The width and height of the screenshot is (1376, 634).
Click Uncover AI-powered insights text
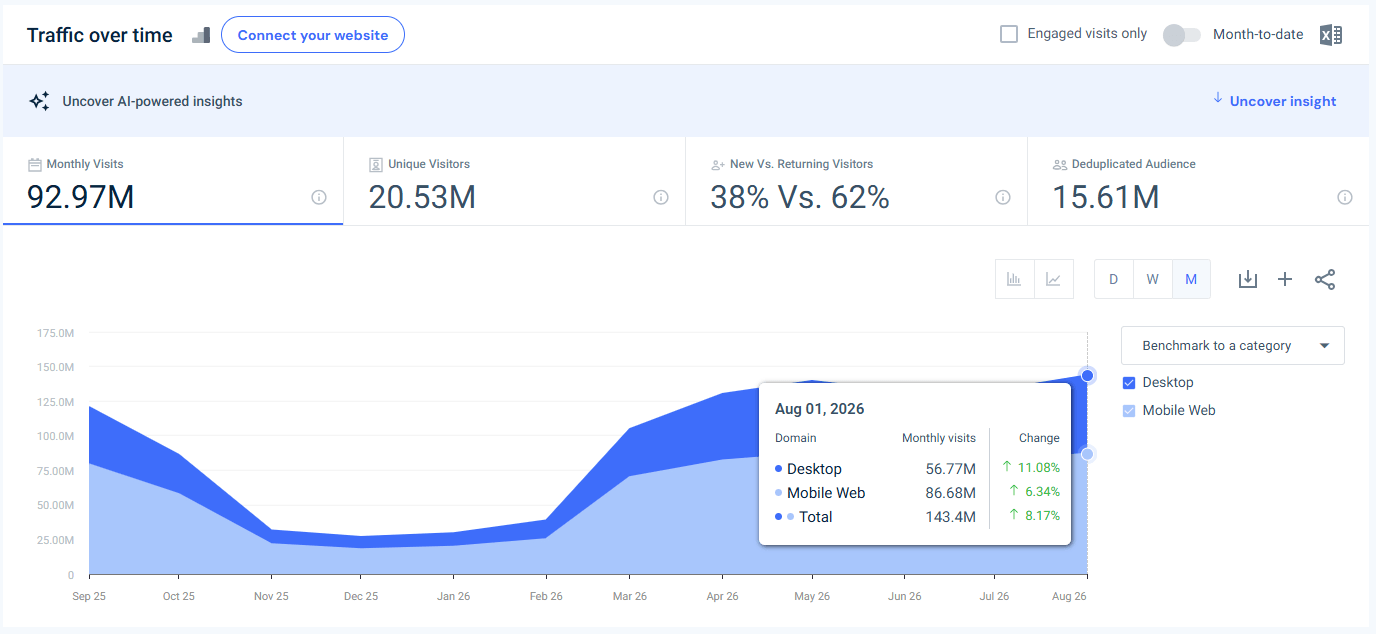(x=152, y=101)
